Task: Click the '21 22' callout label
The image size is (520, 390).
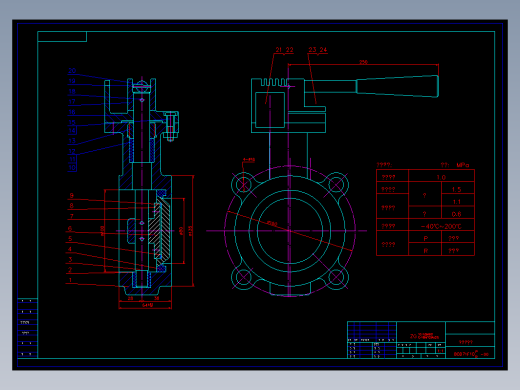Action: click(x=284, y=50)
